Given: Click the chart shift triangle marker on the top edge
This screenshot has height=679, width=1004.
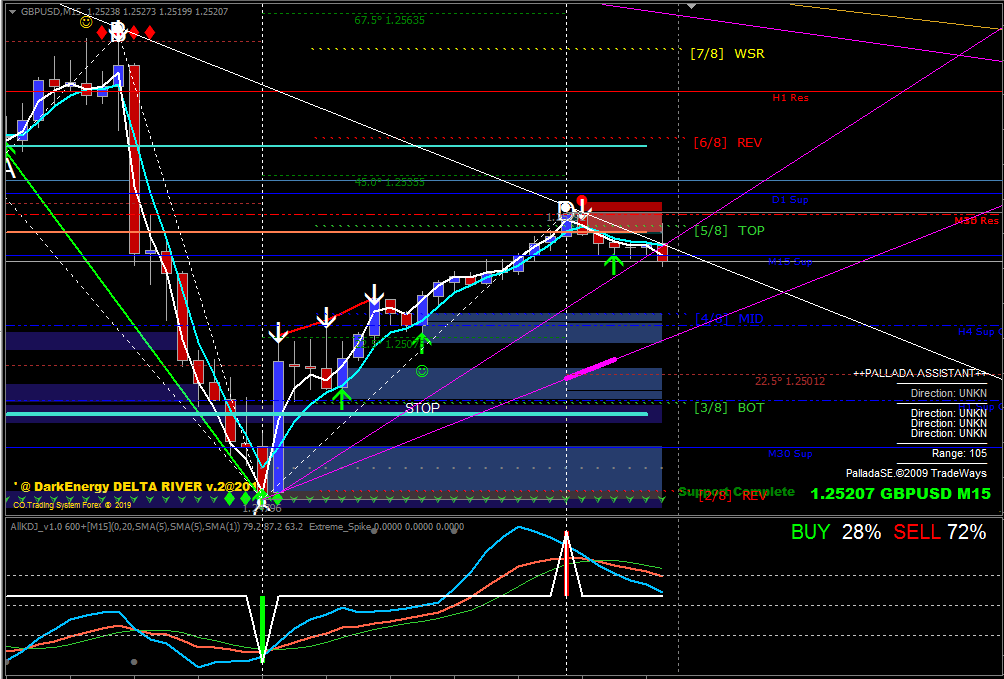Looking at the screenshot, I should point(691,6).
